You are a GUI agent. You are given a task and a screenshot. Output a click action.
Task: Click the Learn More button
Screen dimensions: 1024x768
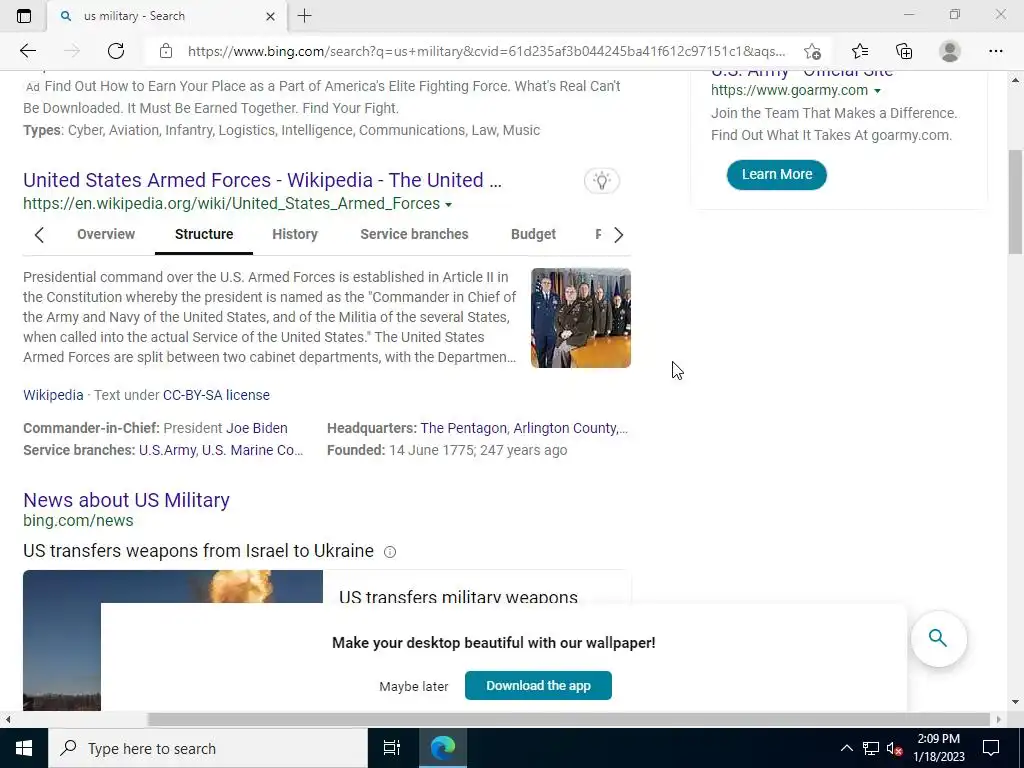click(776, 174)
